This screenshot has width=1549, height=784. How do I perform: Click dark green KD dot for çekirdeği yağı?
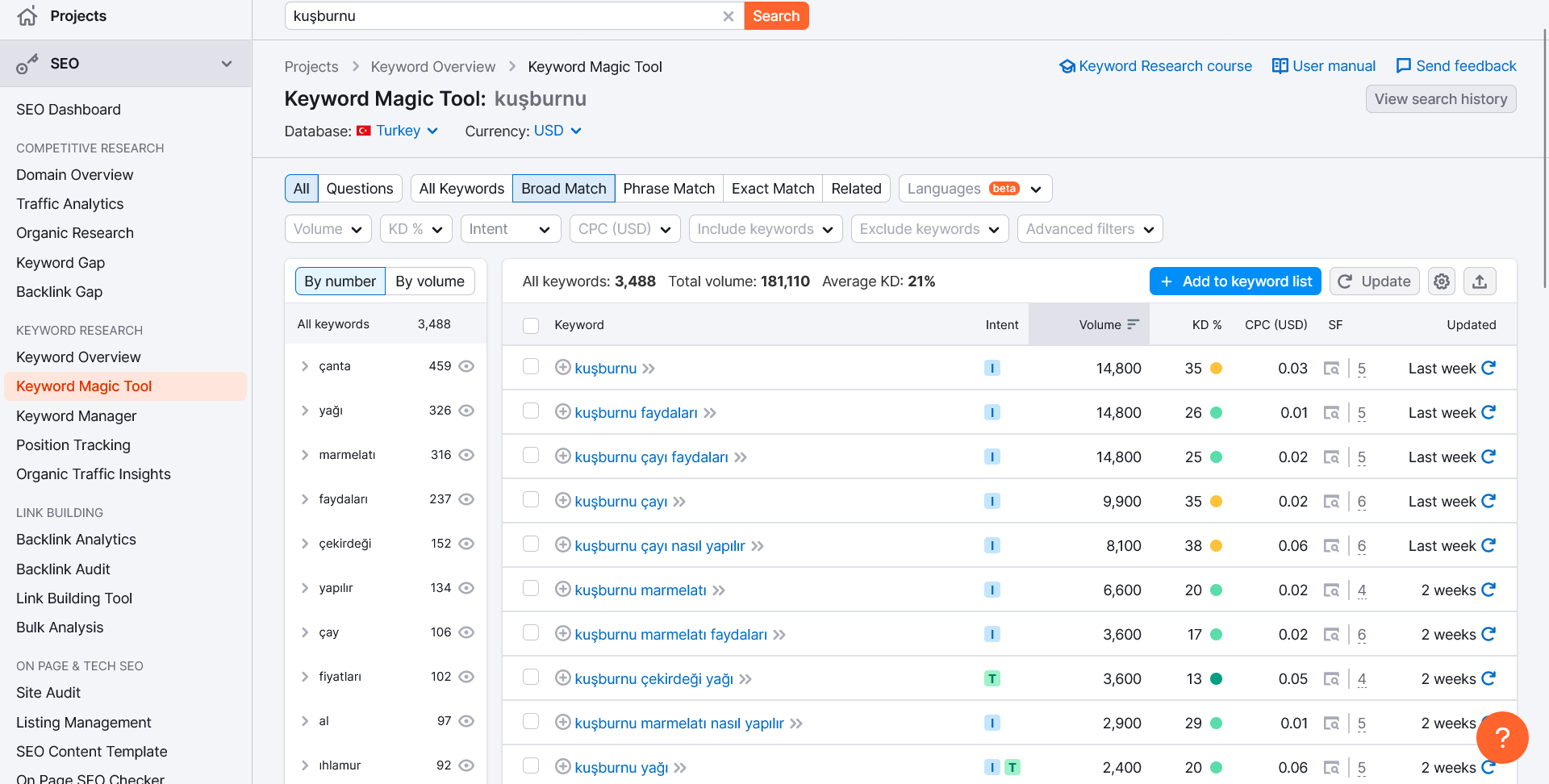pos(1217,679)
